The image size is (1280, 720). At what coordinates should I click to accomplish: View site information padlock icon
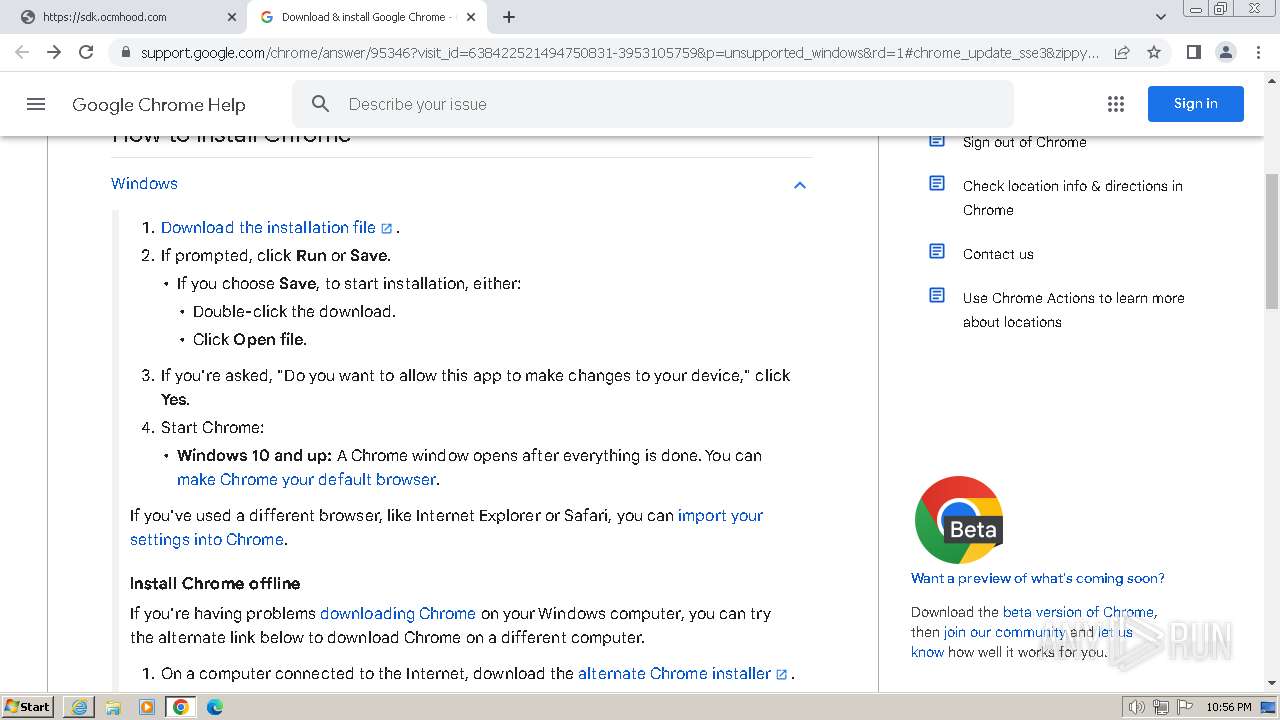[x=125, y=52]
